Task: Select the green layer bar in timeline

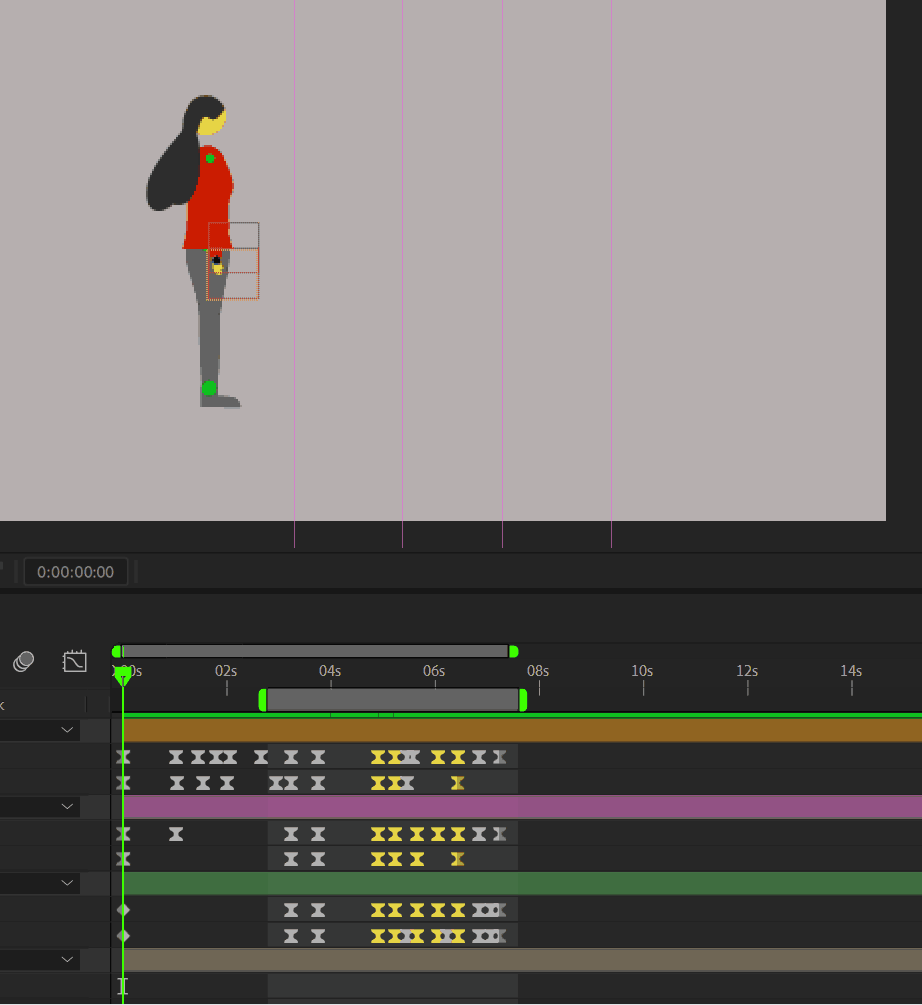Action: [x=522, y=883]
